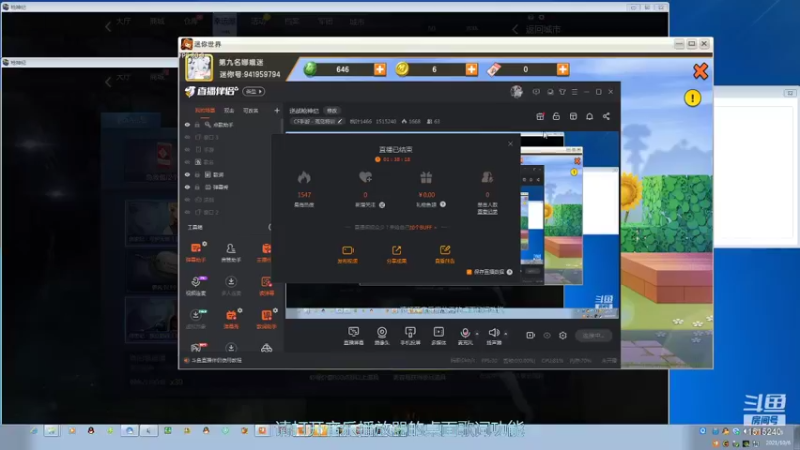The height and width of the screenshot is (450, 800).
Task: Toggle eye of '窗口 2' source row
Action: click(x=187, y=212)
